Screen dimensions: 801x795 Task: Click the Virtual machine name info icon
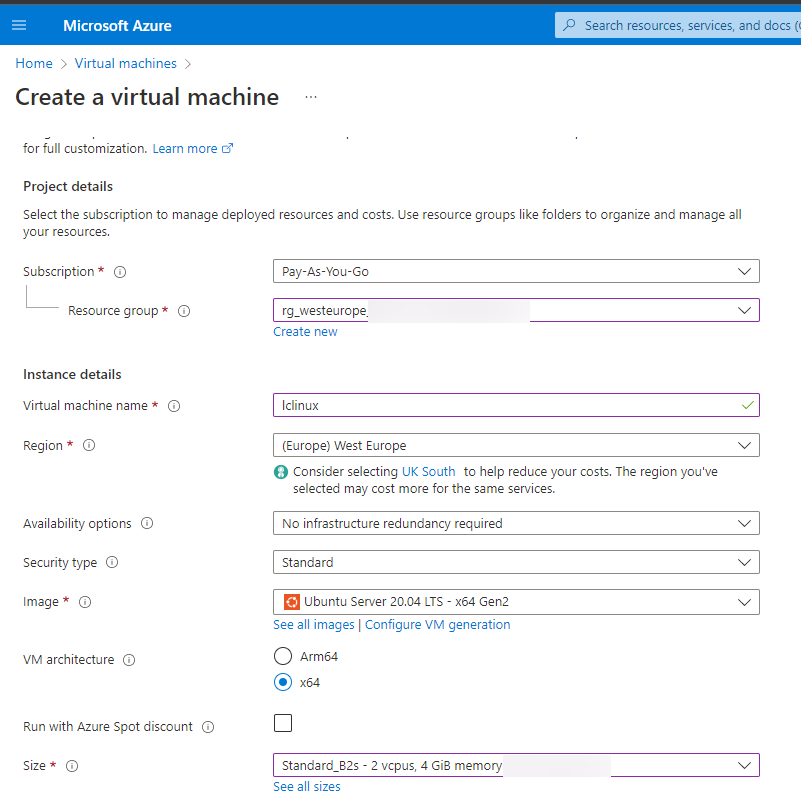point(174,406)
